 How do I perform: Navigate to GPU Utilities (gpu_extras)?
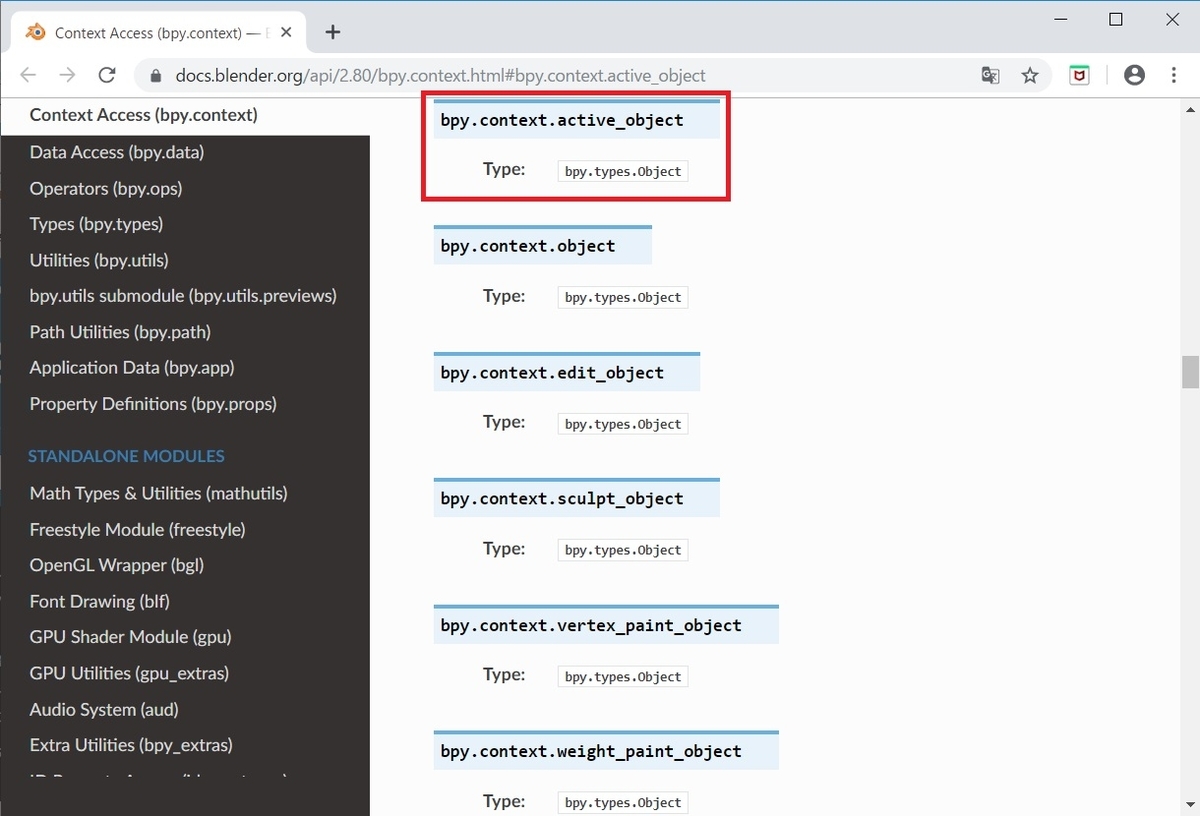129,673
